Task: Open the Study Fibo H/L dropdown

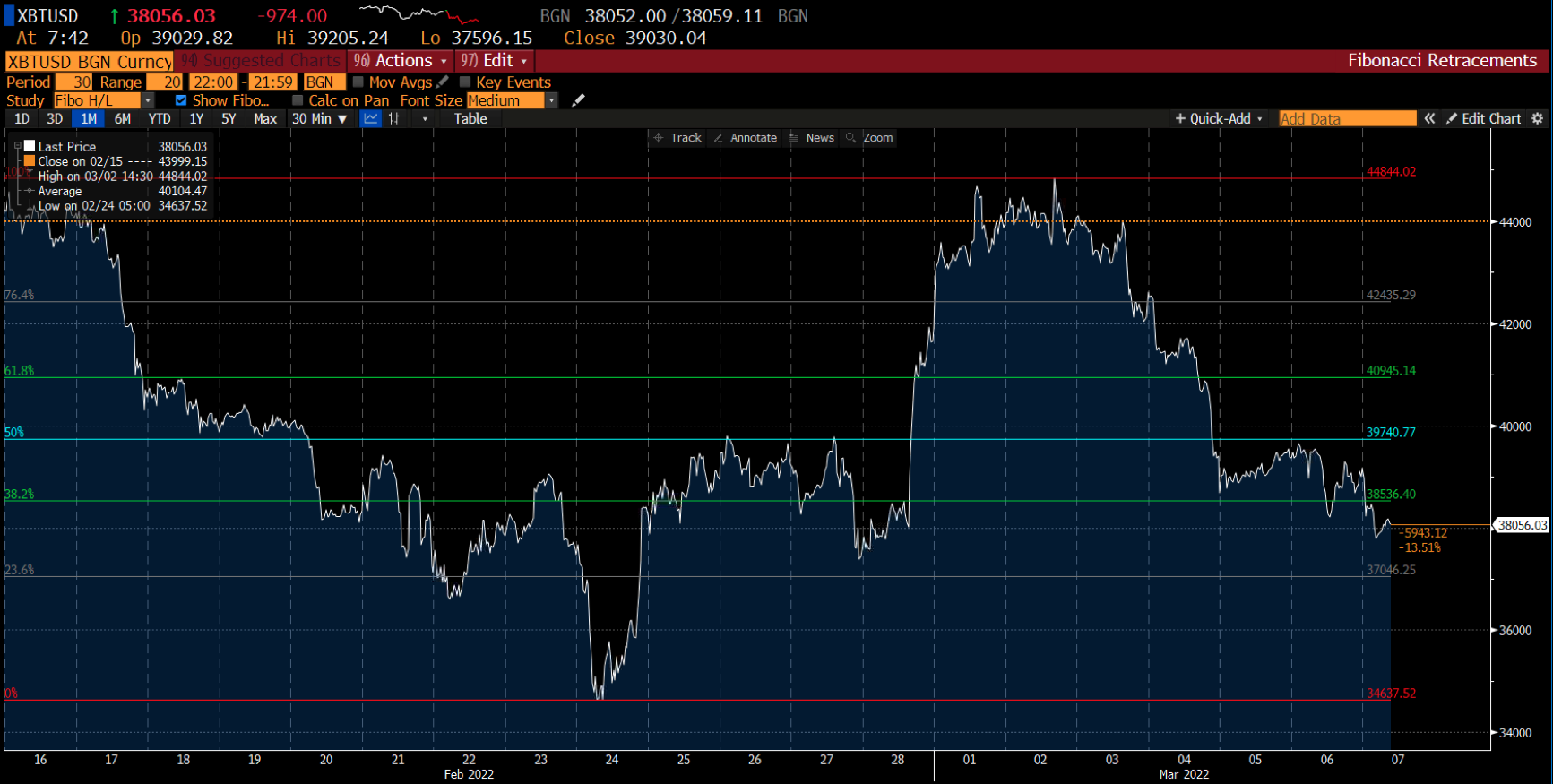Action: point(148,100)
